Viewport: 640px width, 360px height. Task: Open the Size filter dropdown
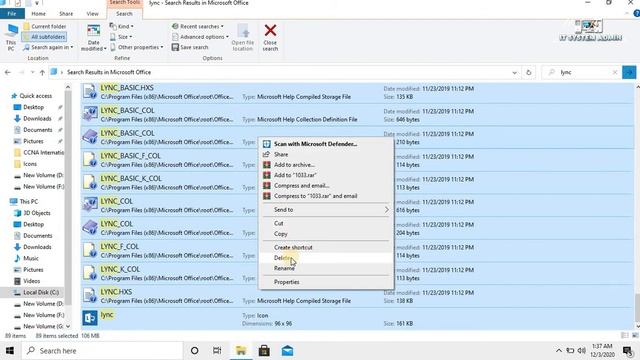click(121, 37)
